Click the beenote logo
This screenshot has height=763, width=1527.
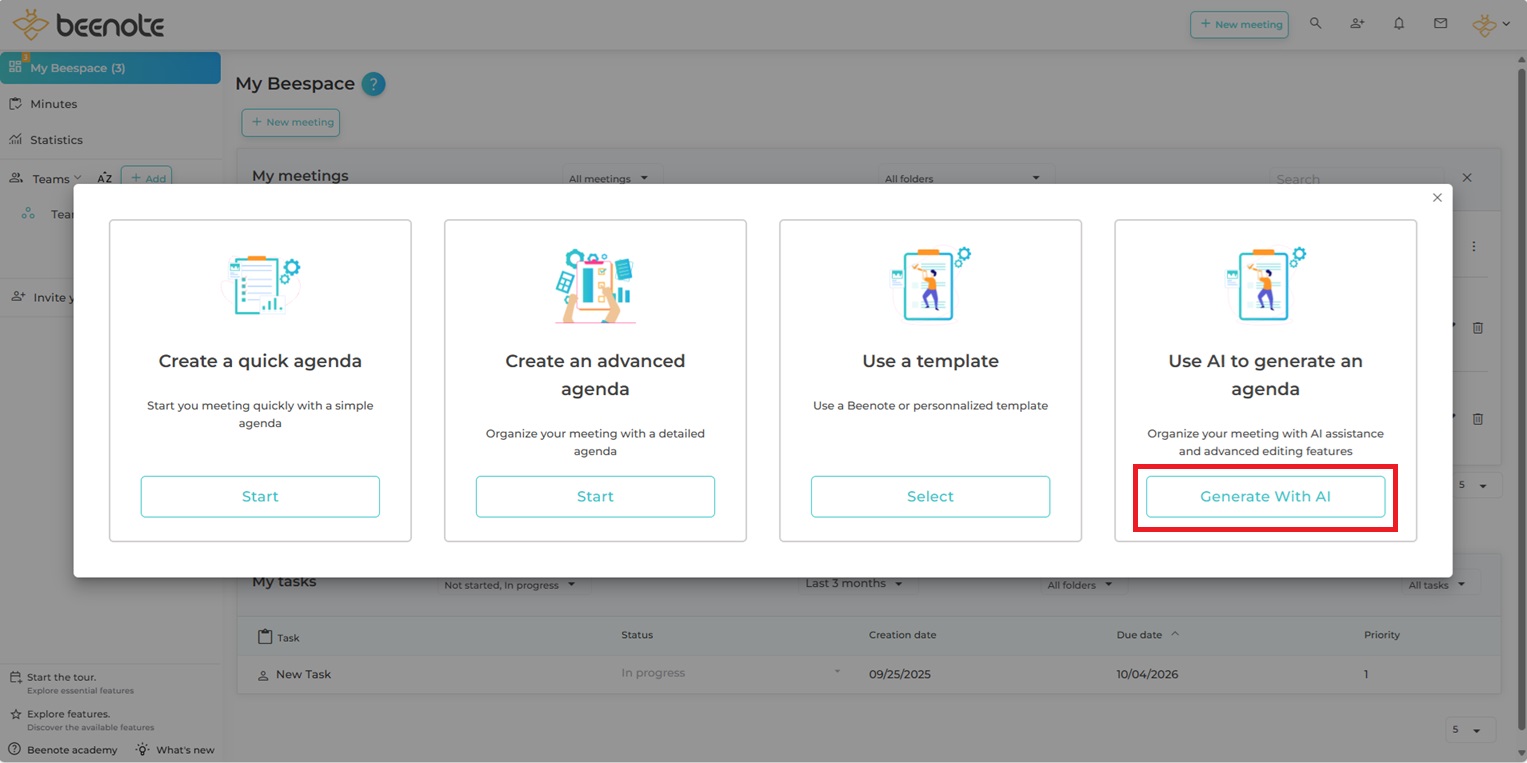(88, 25)
